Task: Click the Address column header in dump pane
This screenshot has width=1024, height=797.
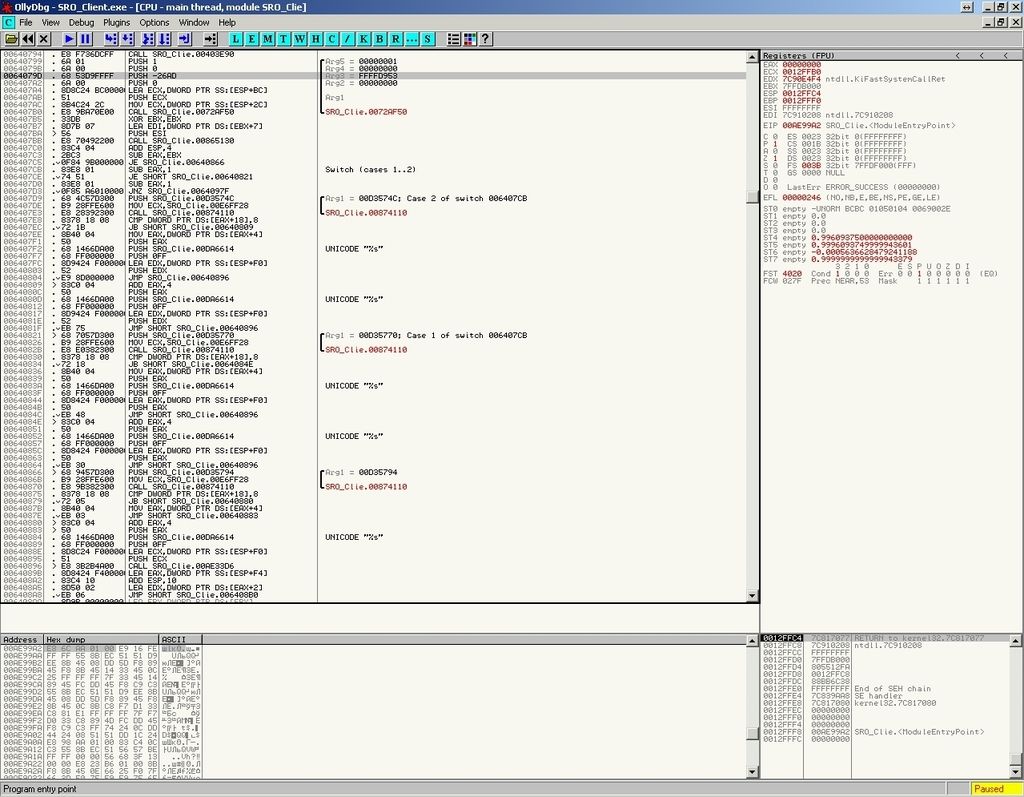Action: tap(21, 639)
